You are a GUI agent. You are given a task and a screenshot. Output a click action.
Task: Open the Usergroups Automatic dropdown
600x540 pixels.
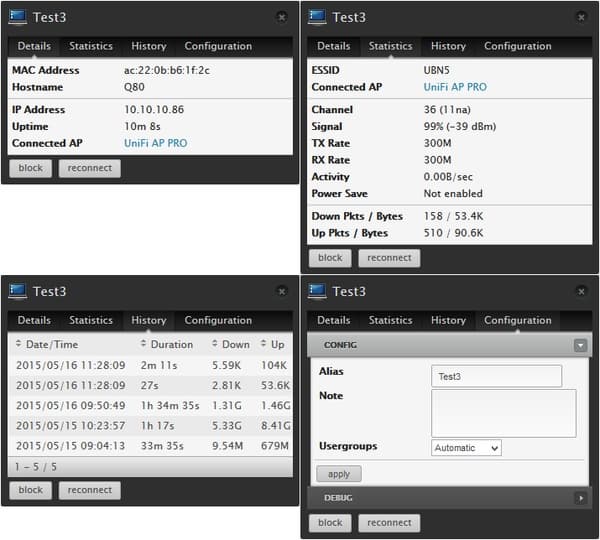click(466, 448)
